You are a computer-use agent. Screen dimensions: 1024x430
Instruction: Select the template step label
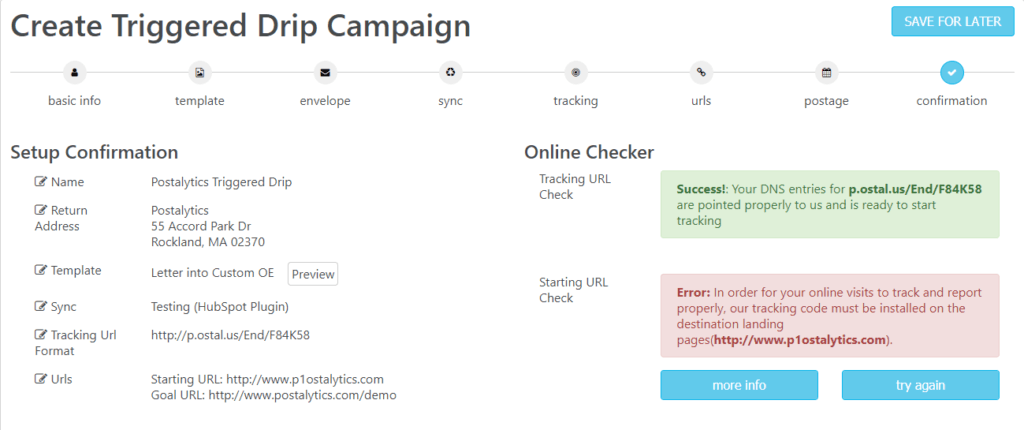200,101
